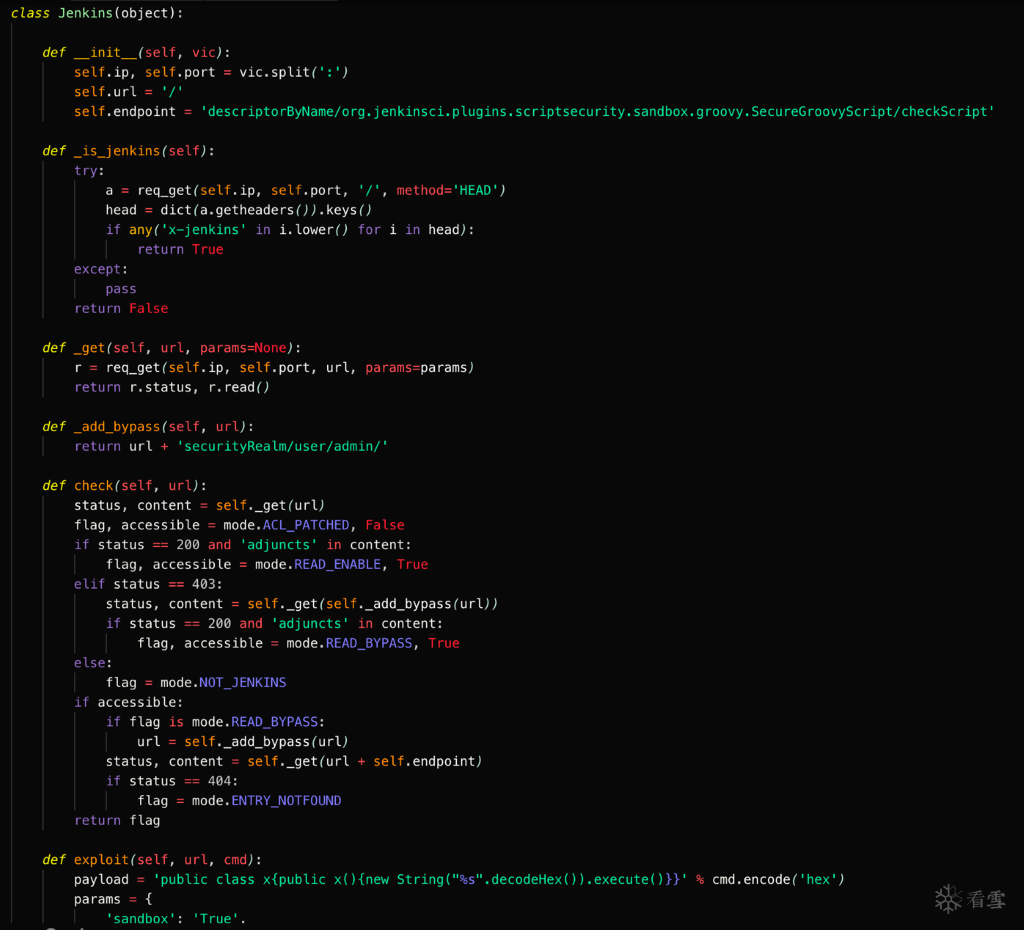Click the line with url + self.endpoint

click(x=294, y=762)
